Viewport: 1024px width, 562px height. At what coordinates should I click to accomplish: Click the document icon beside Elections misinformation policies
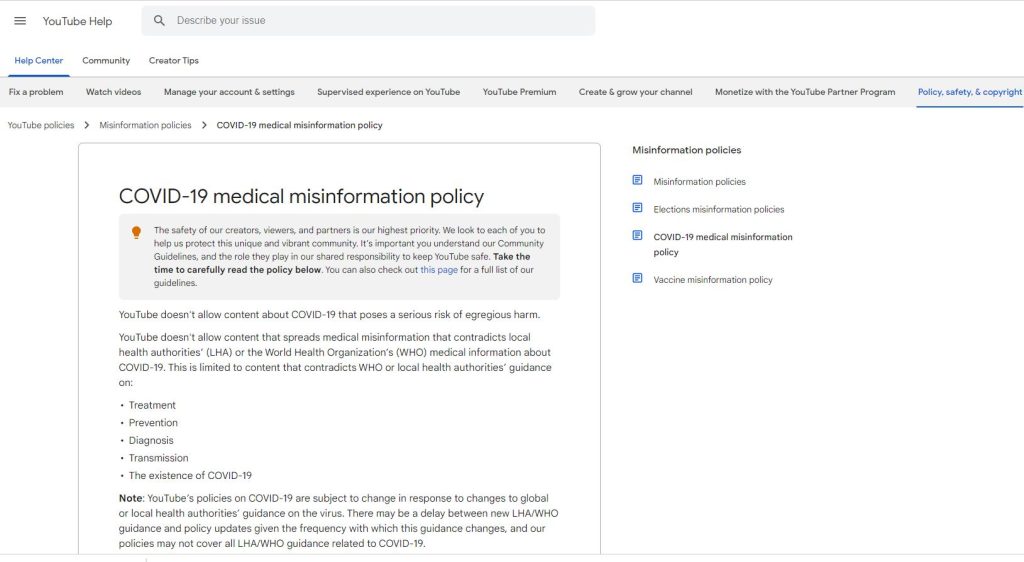[x=637, y=208]
